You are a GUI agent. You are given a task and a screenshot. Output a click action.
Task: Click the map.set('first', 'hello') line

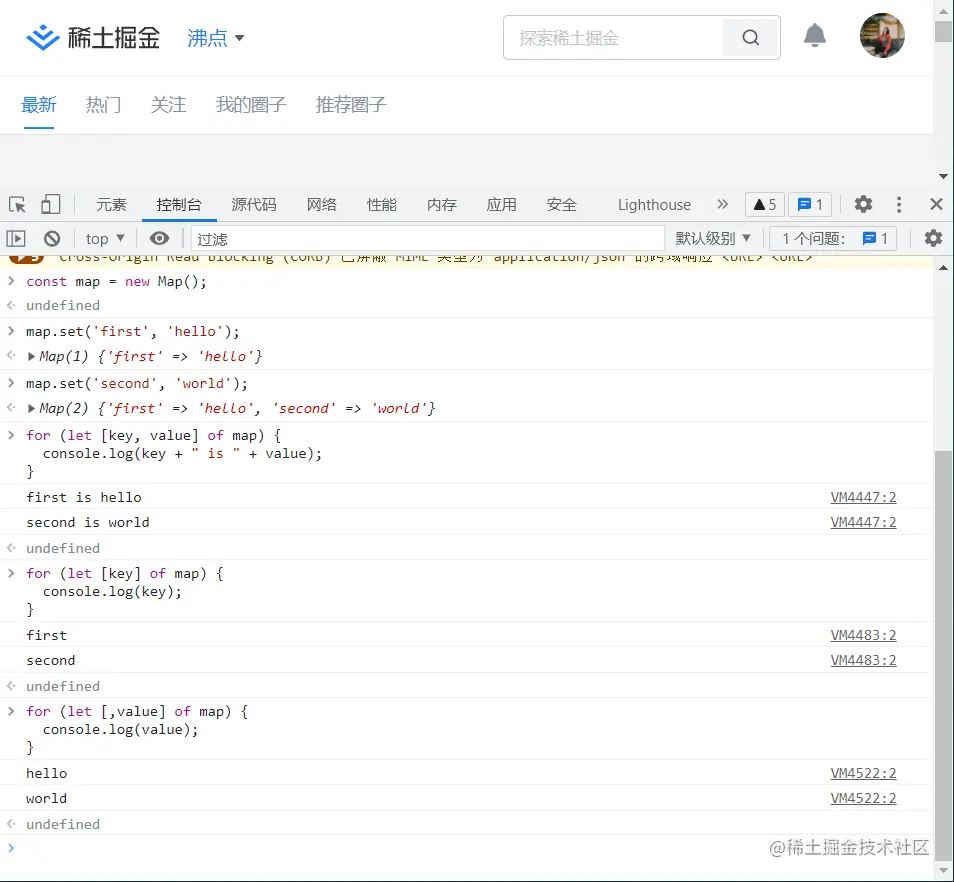coord(133,332)
